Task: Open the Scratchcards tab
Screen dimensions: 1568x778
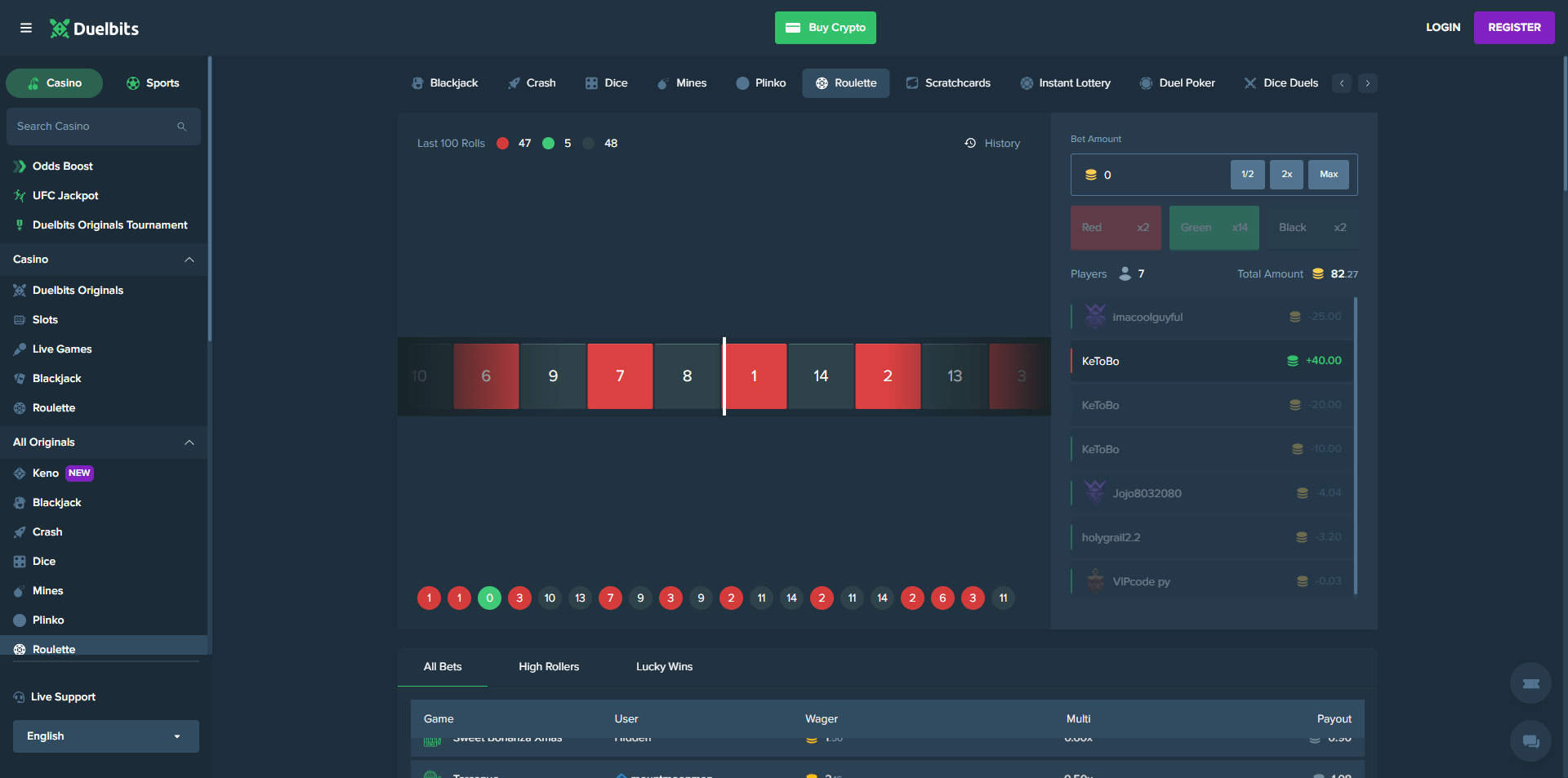Action: (948, 83)
